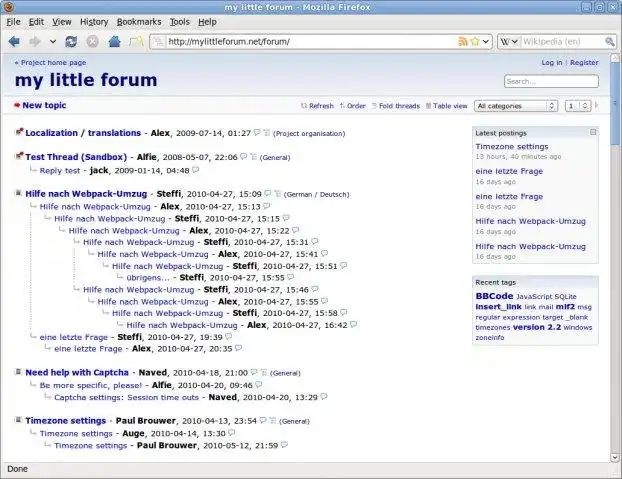Screen dimensions: 622x479
Task: Open Be more specific, please! reply
Action: click(90, 385)
